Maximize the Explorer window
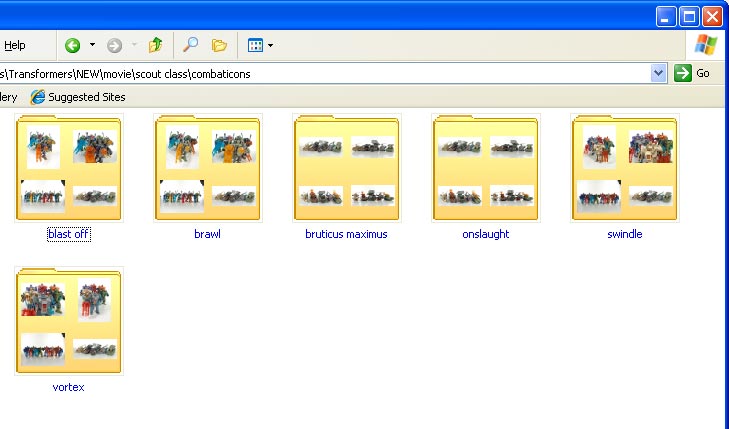 click(x=690, y=16)
